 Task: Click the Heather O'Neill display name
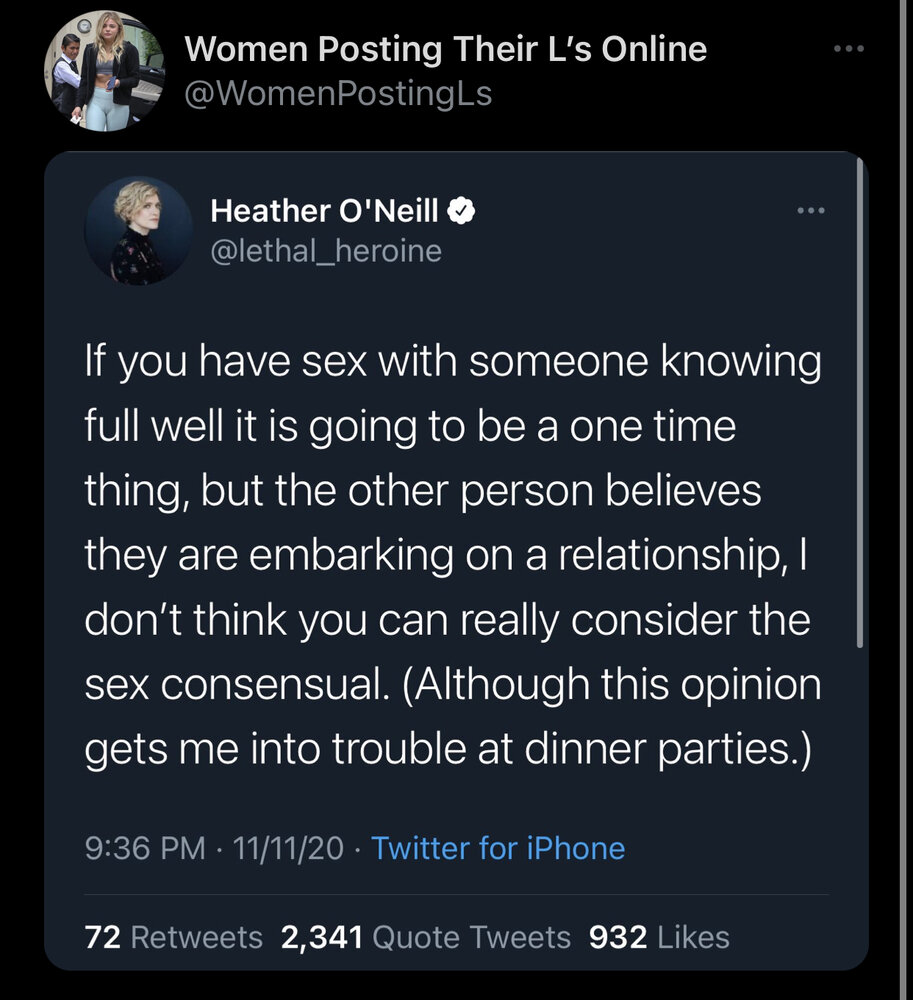tap(325, 211)
